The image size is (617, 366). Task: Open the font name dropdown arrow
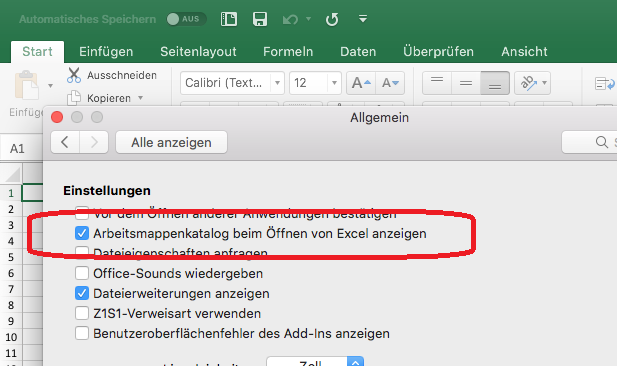277,83
